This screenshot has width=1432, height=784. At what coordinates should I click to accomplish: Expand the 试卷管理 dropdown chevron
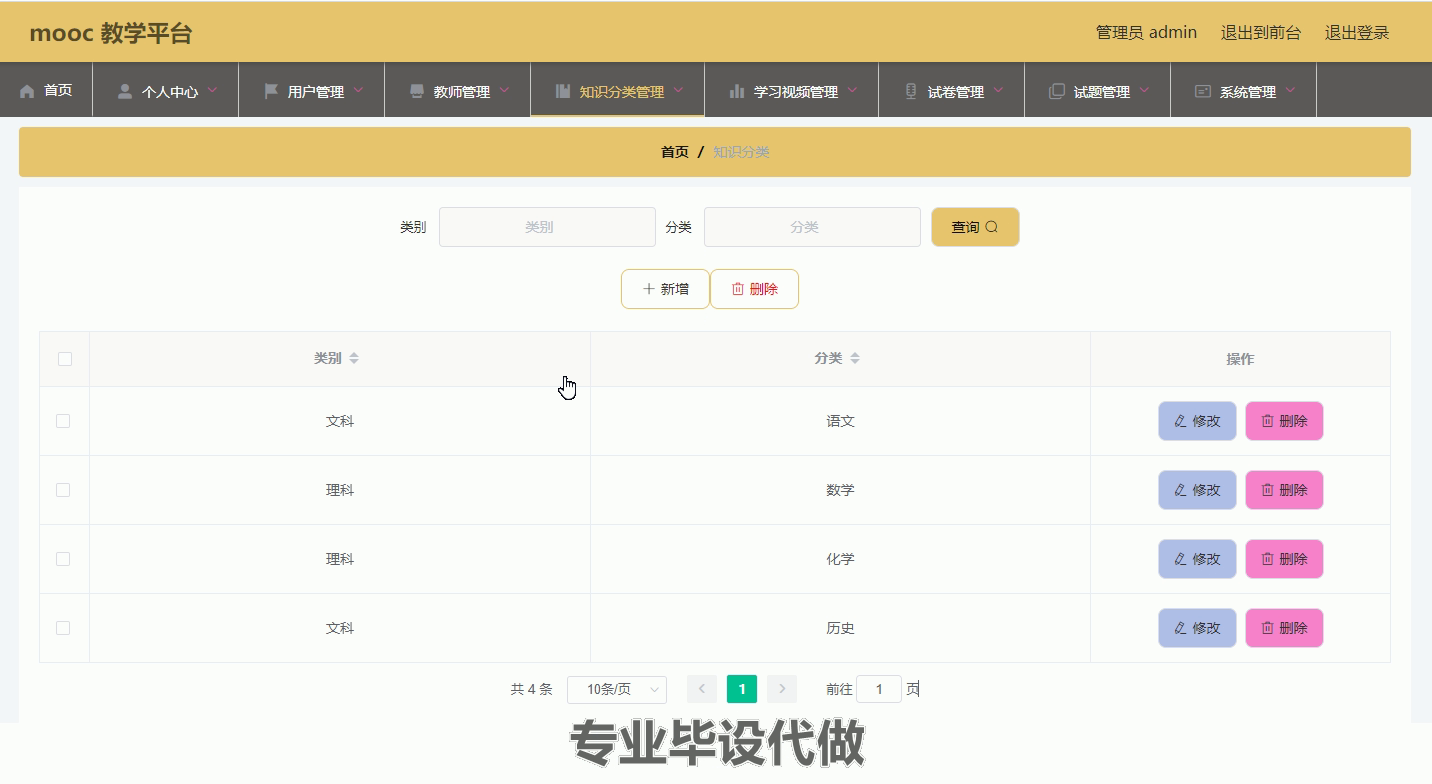point(998,90)
